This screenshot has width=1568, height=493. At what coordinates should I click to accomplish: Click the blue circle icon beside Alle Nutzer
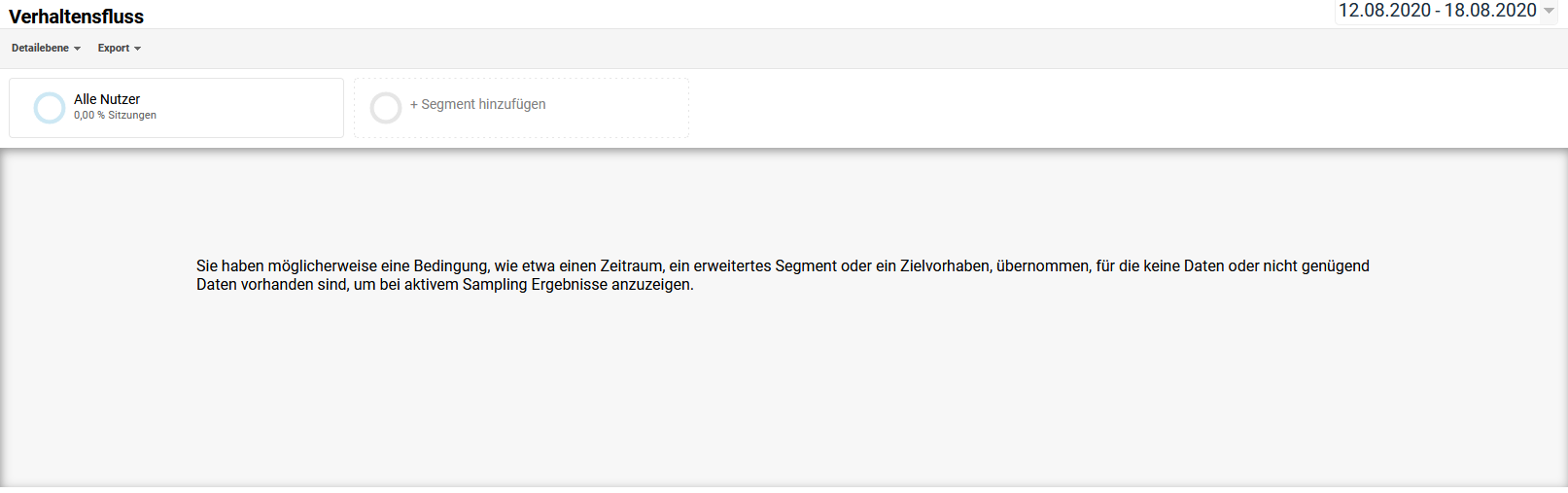coord(49,108)
